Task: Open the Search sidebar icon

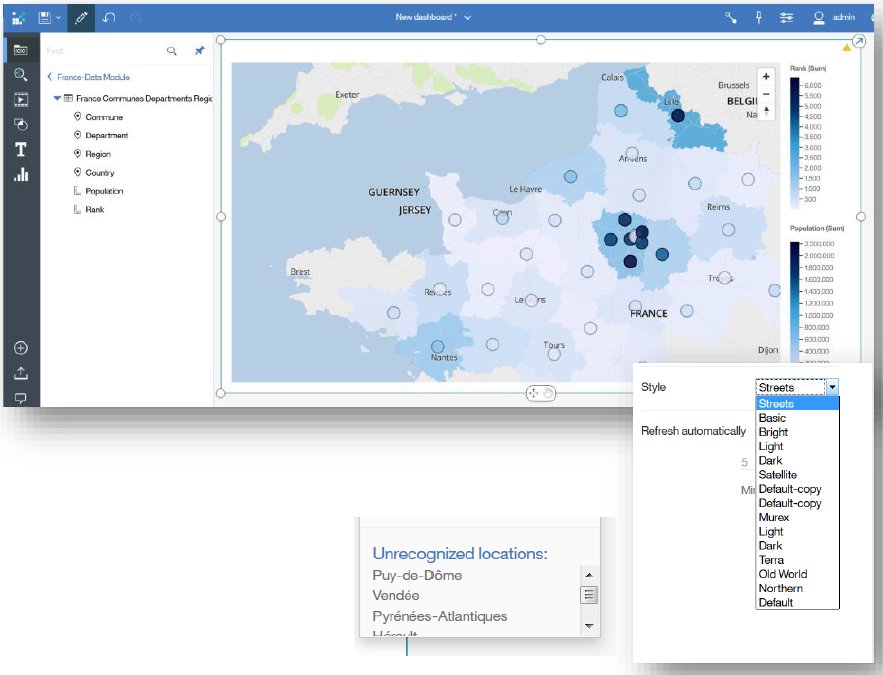Action: (x=21, y=74)
